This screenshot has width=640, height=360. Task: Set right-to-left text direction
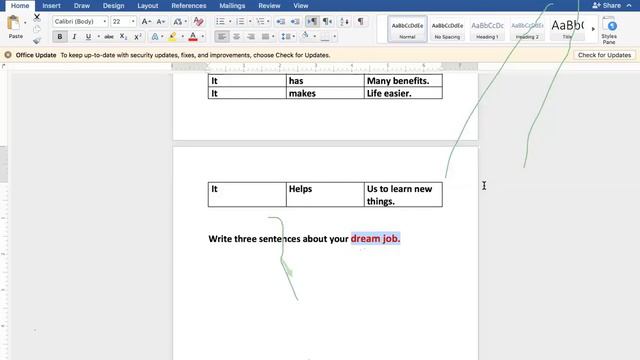[327, 22]
